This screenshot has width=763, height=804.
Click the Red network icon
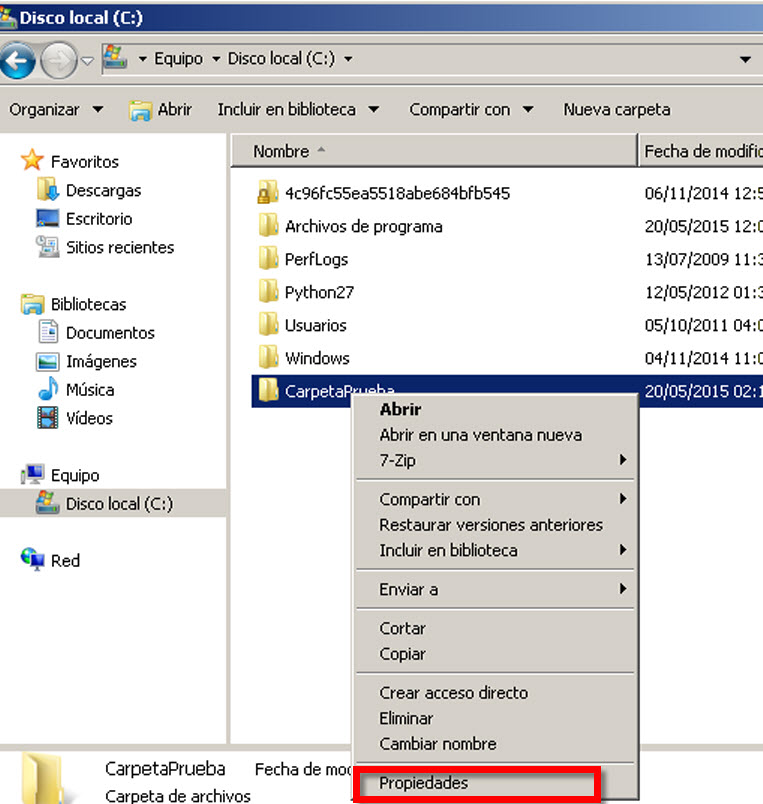coord(33,560)
